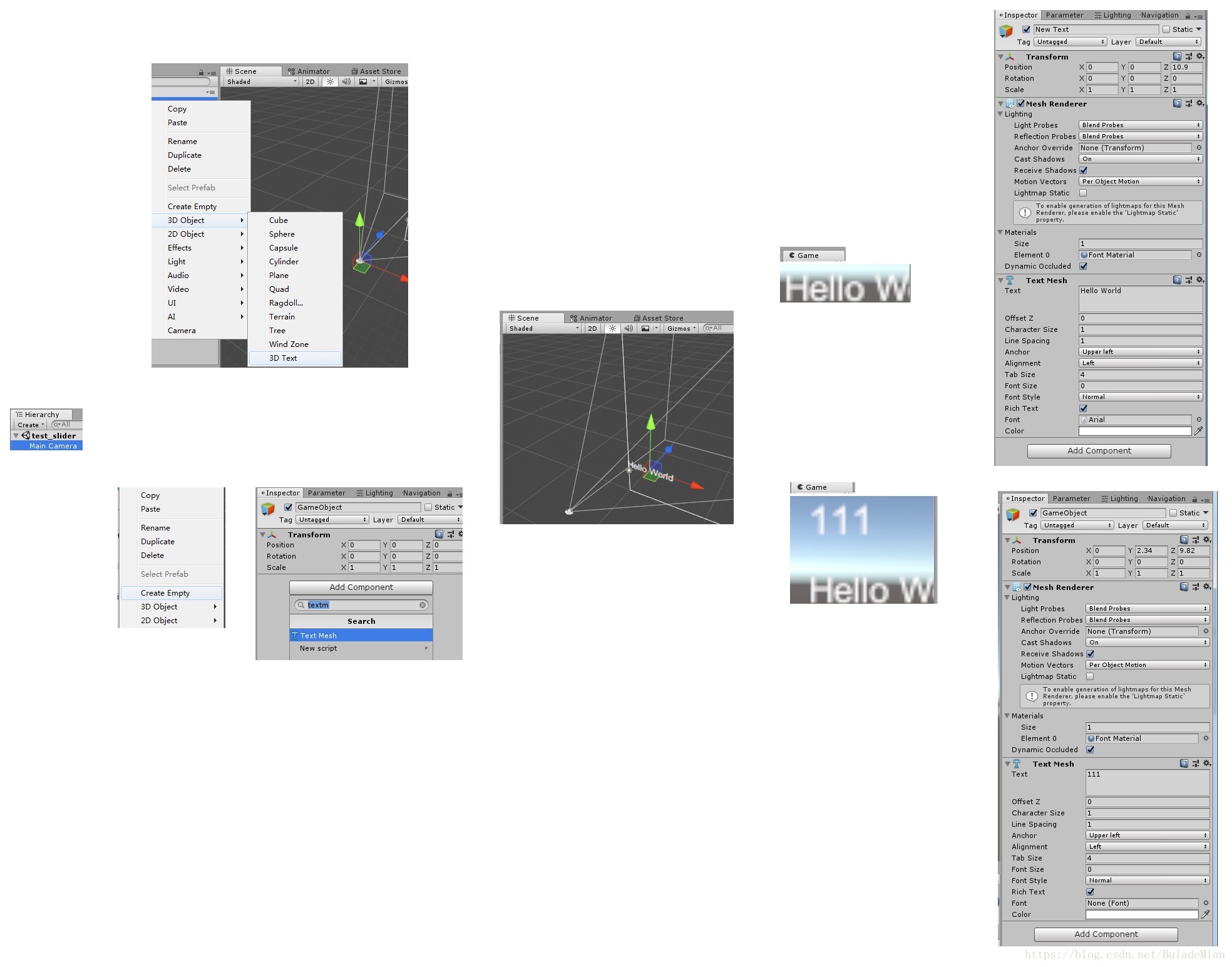Toggle 2D mode in middle Scene window
This screenshot has height=967, width=1232.
pyautogui.click(x=592, y=328)
